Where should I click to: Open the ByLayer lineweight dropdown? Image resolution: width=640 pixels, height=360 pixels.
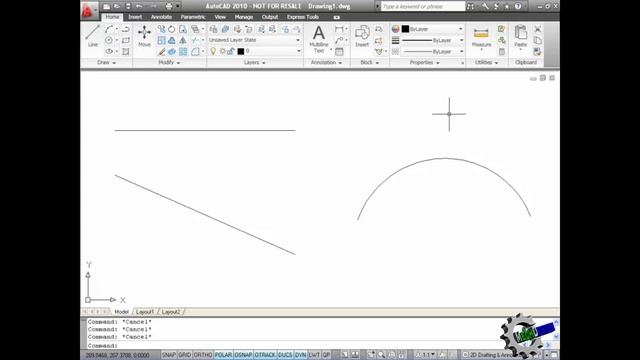click(432, 40)
